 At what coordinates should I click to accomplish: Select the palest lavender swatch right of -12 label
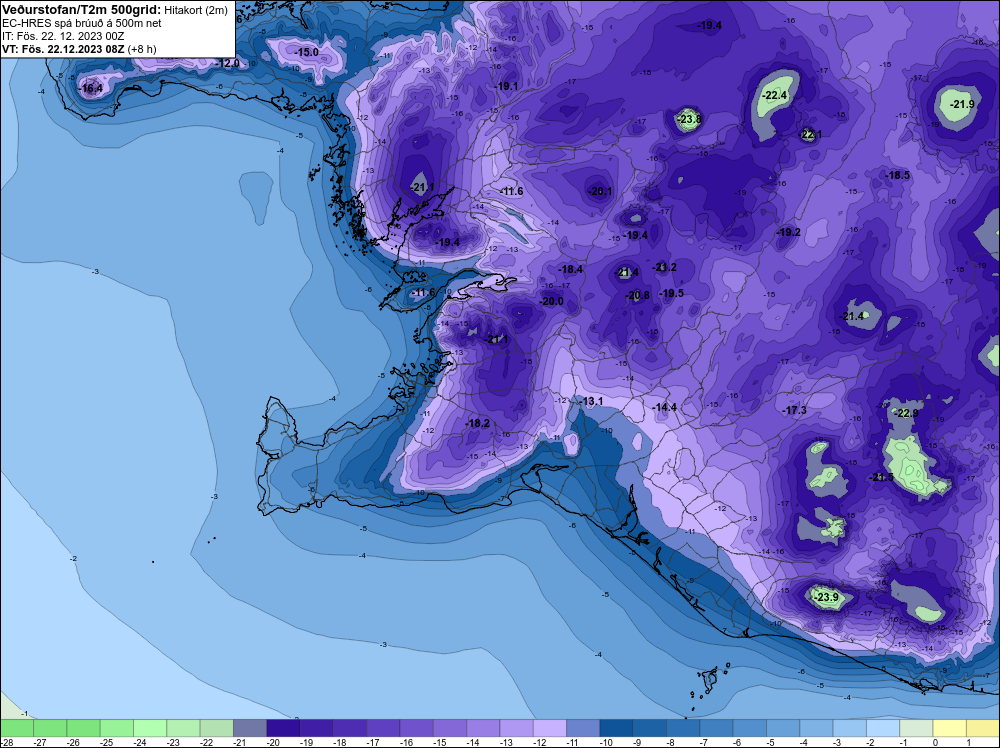(x=549, y=728)
